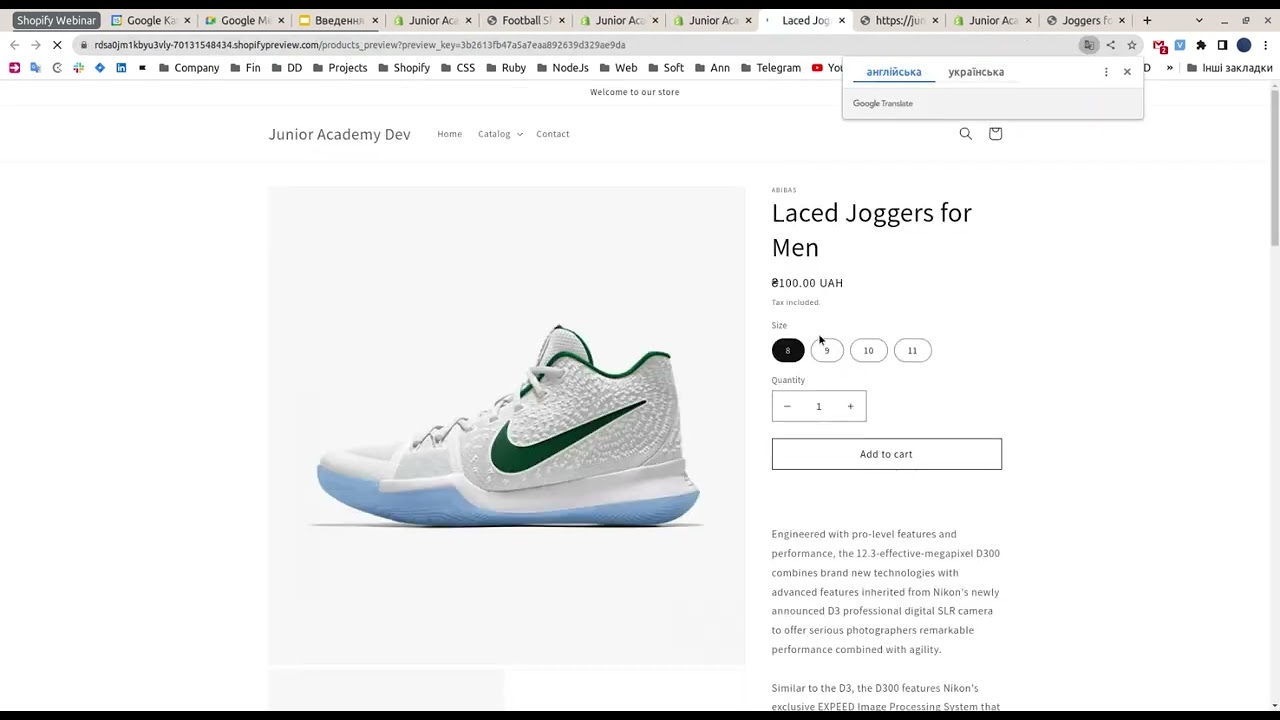Image resolution: width=1280 pixels, height=720 pixels.
Task: Decrease the product quantity
Action: 787,406
